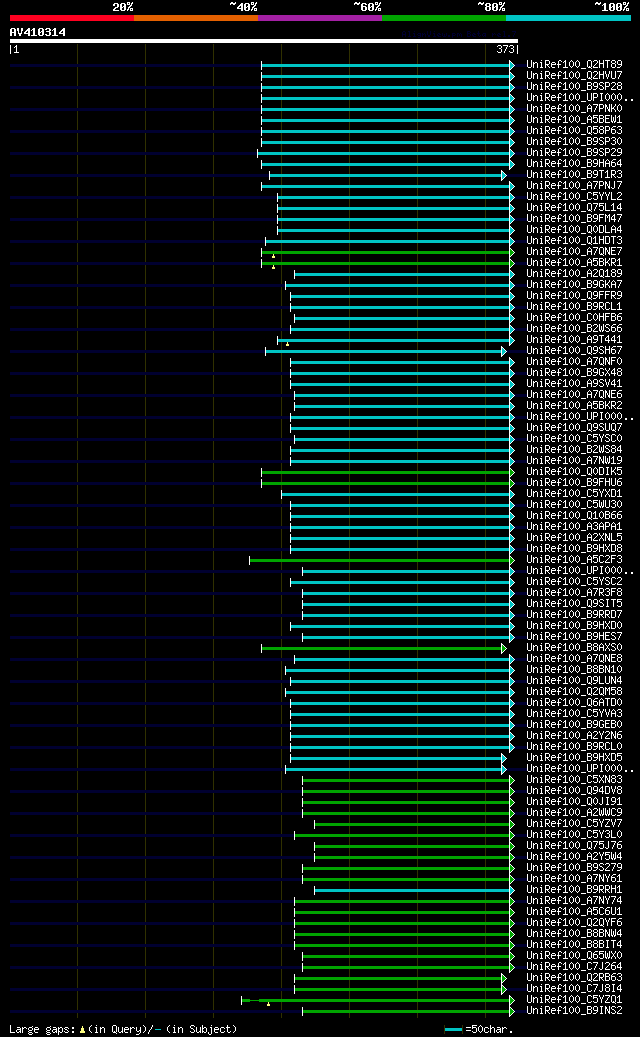Viewport: 640px width, 1037px height.
Task: Open hit UniRef100_Q2HVU7
Action: click(x=574, y=75)
